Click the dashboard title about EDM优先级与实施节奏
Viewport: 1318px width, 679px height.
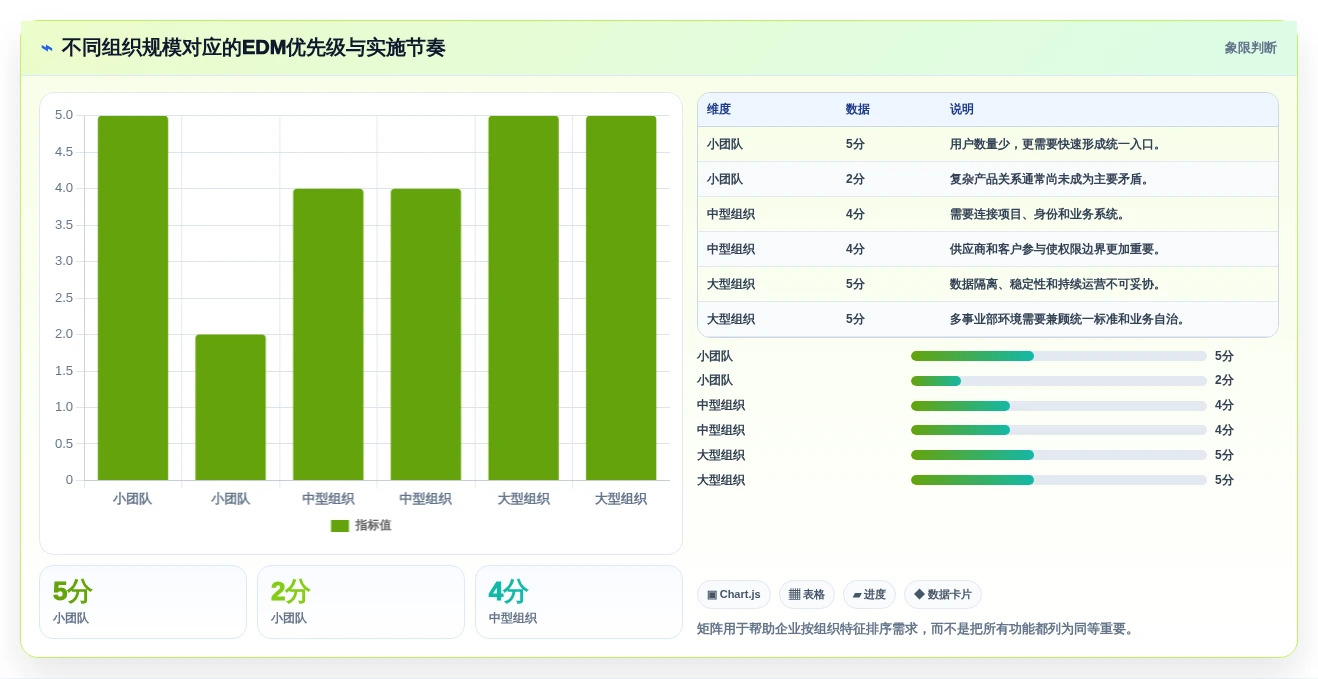[253, 48]
